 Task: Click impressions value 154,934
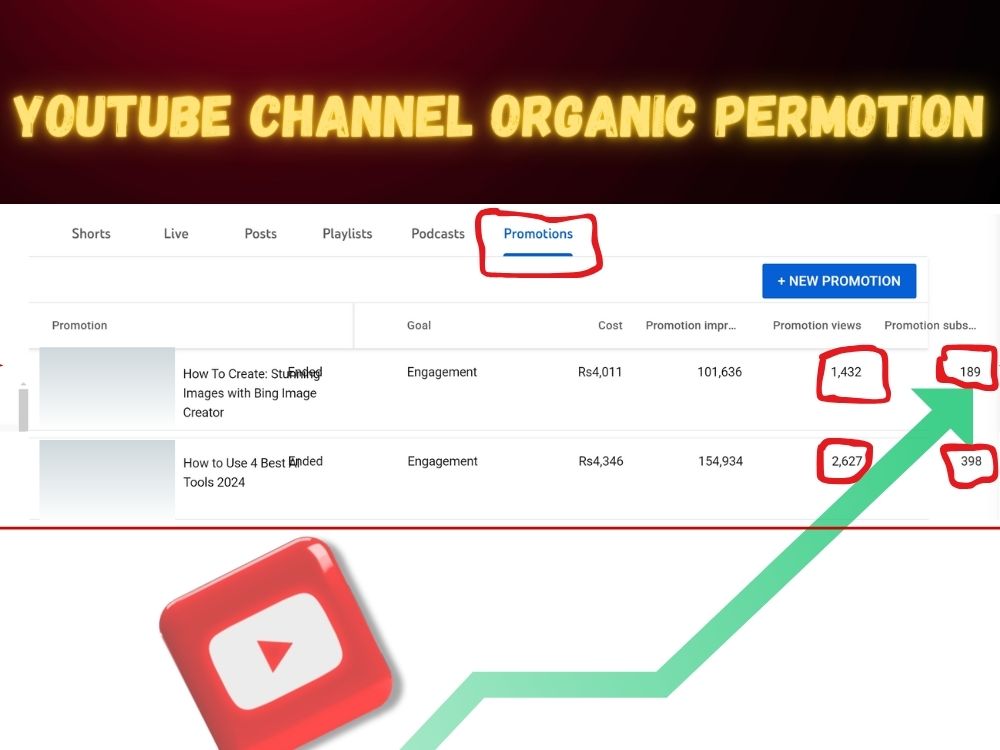click(721, 461)
